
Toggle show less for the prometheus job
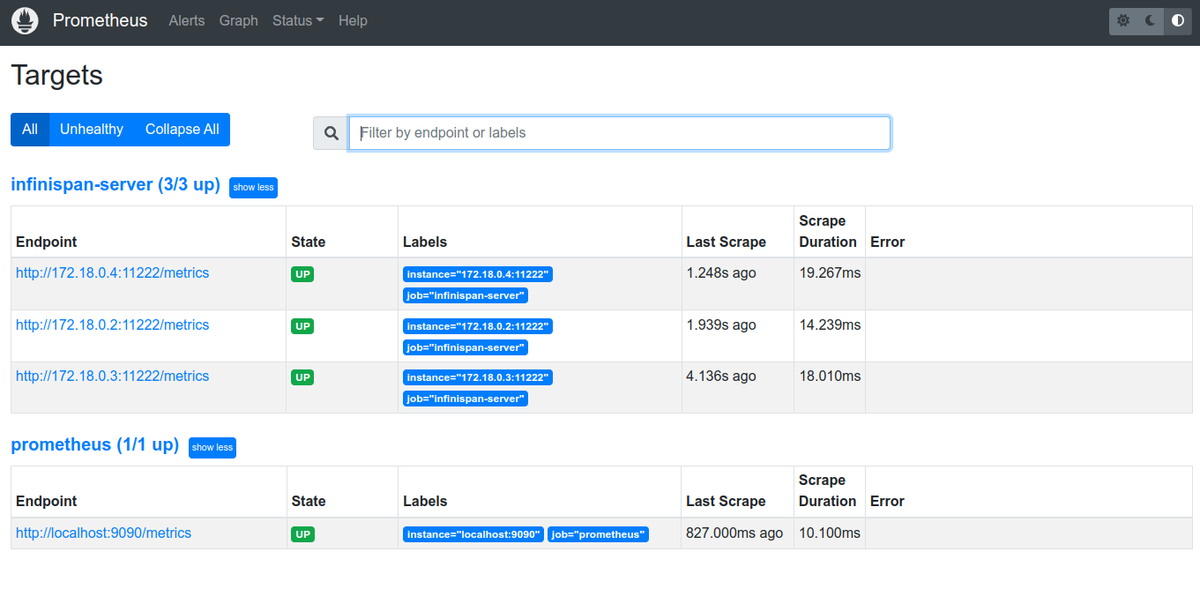(x=212, y=447)
